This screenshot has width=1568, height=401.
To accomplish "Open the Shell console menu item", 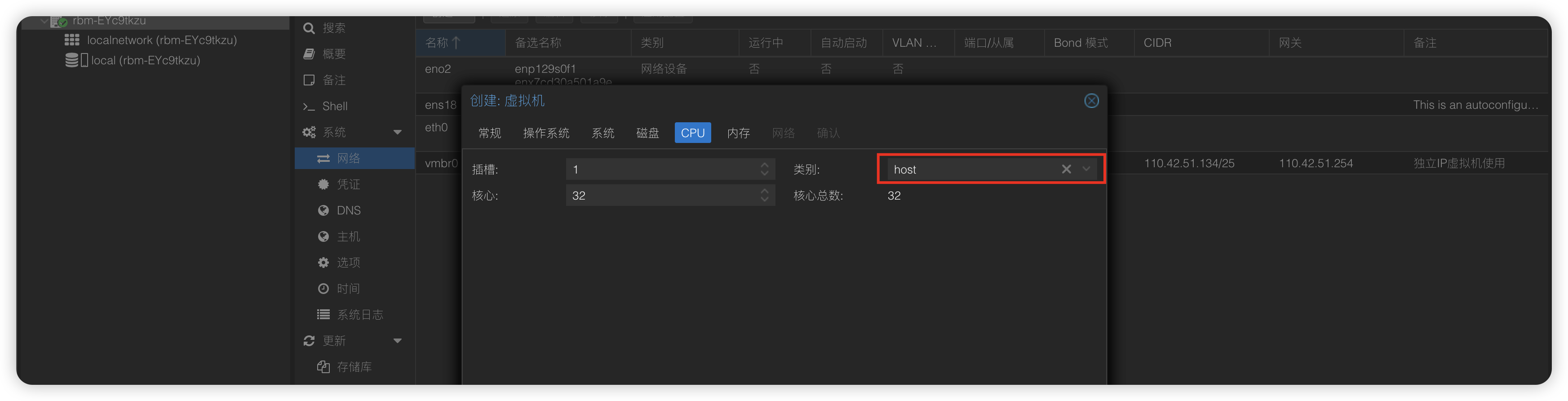I will point(334,106).
